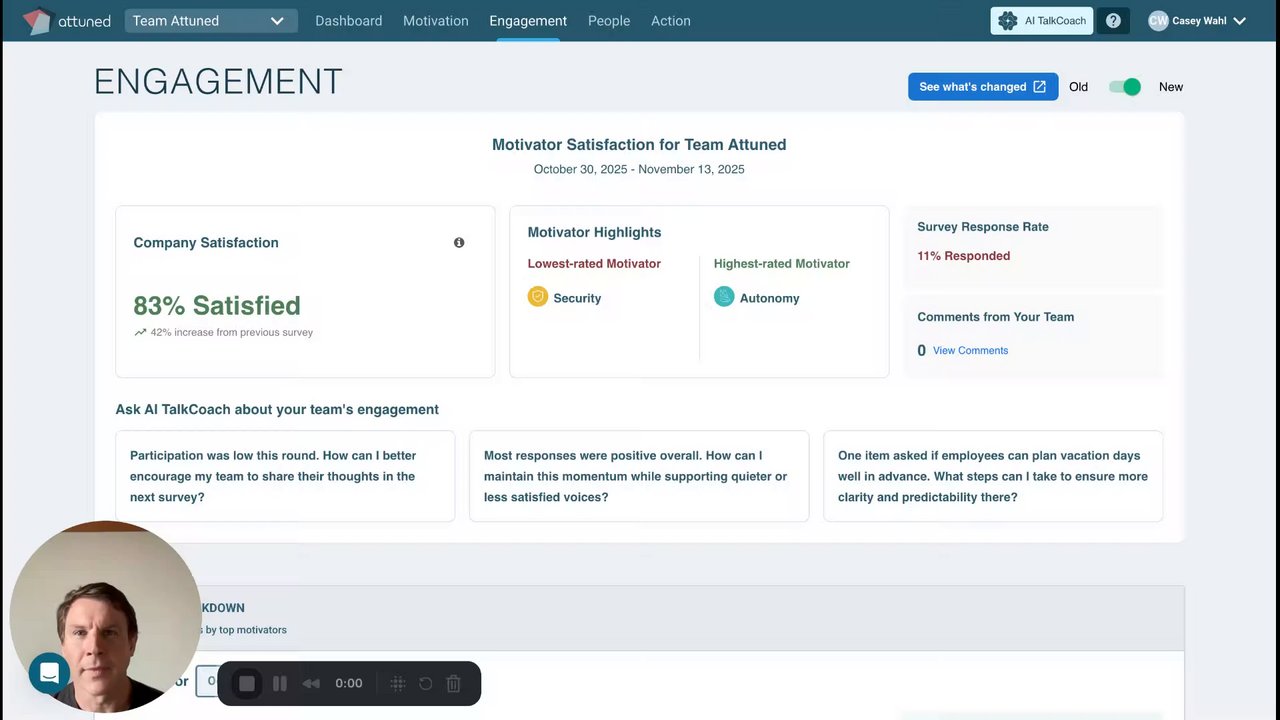The height and width of the screenshot is (720, 1280).
Task: Click the Motivator Highlights heading
Action: click(x=594, y=232)
